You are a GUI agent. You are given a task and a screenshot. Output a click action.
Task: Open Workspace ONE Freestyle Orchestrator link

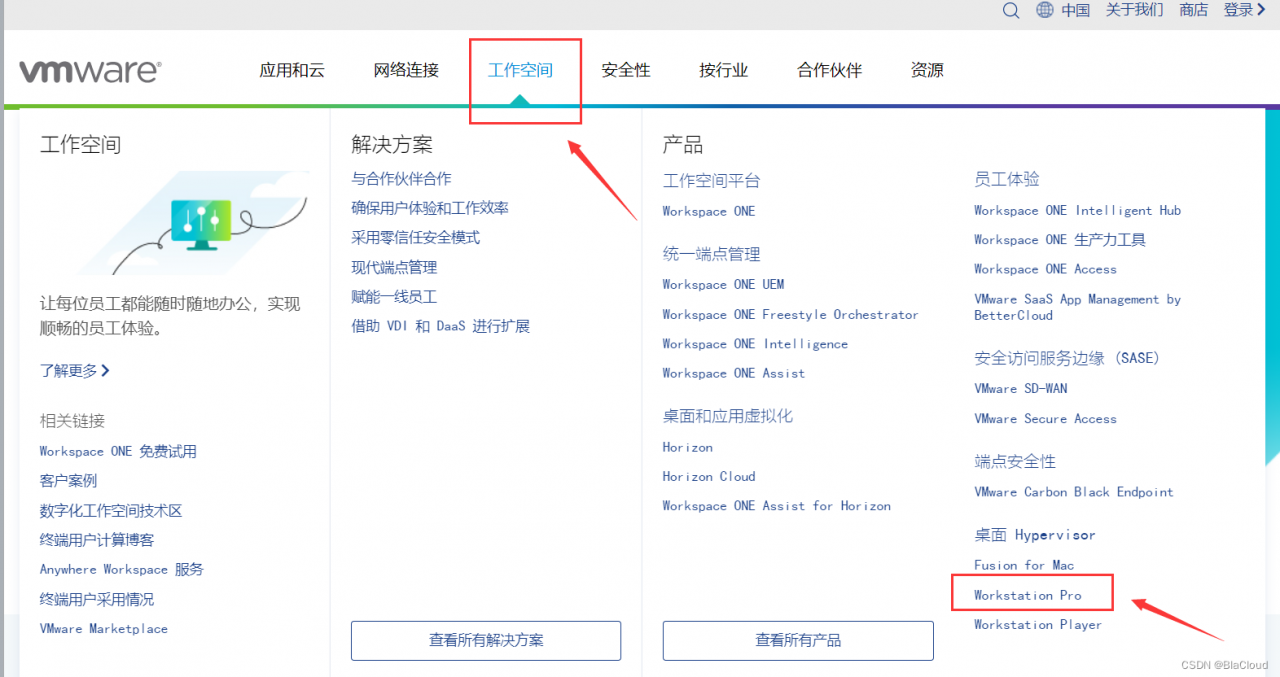(x=790, y=314)
